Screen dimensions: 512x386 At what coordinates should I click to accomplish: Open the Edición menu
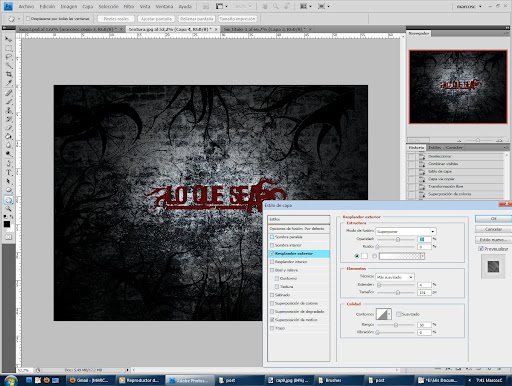pos(47,6)
